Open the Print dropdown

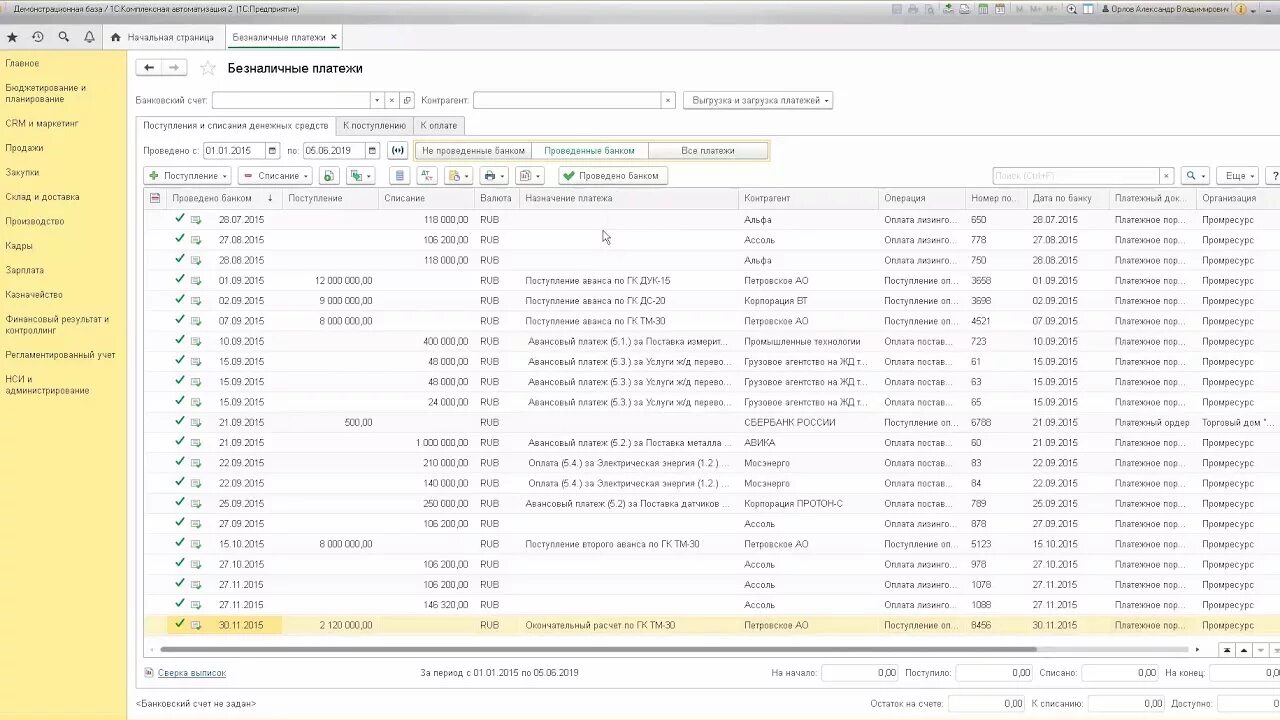[494, 176]
